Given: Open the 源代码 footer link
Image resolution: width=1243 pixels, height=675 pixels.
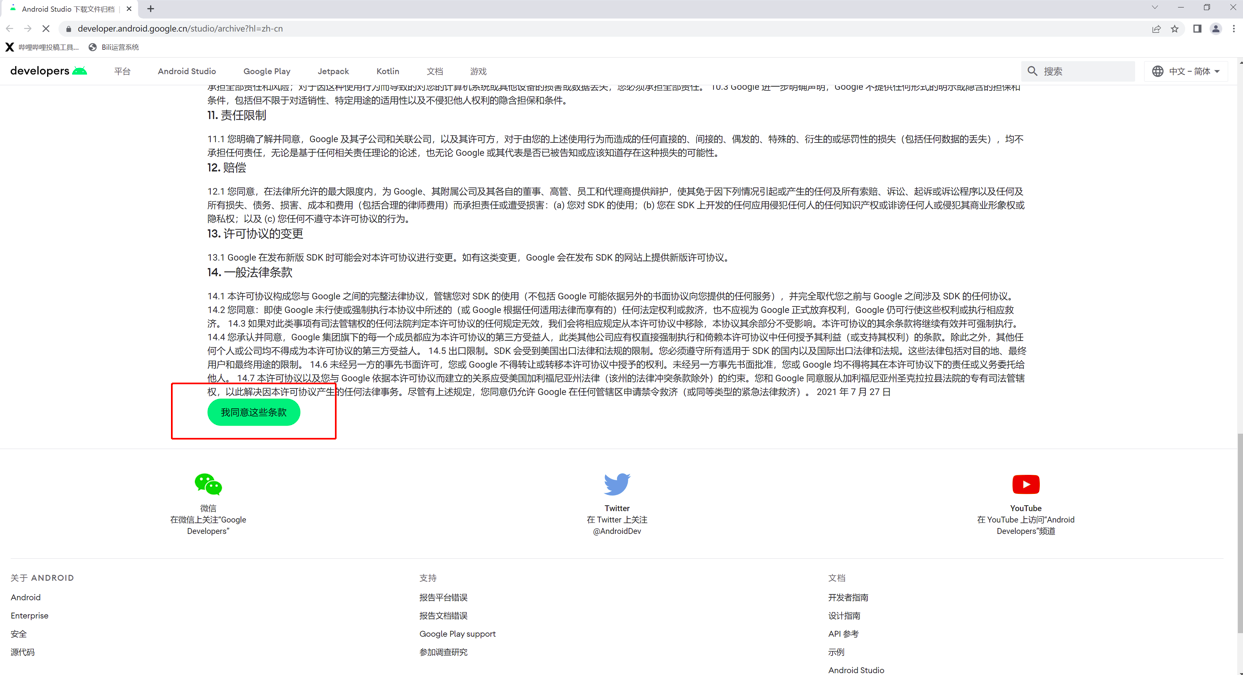Looking at the screenshot, I should tap(23, 652).
